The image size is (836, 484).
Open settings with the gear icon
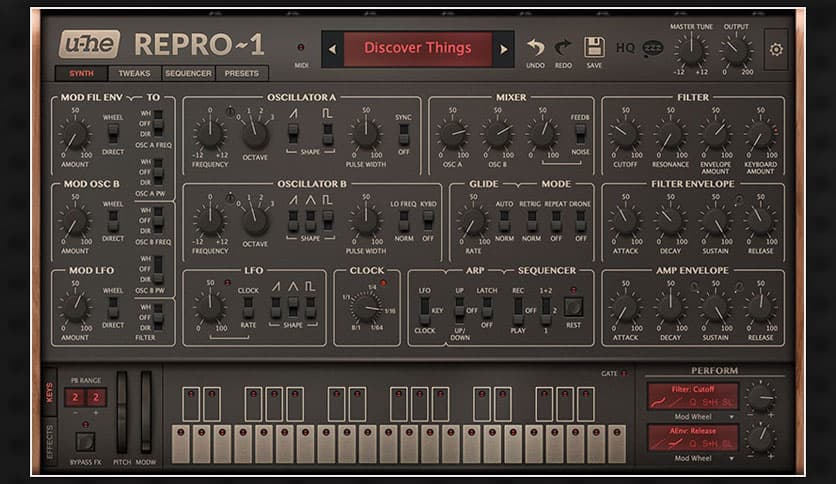775,48
